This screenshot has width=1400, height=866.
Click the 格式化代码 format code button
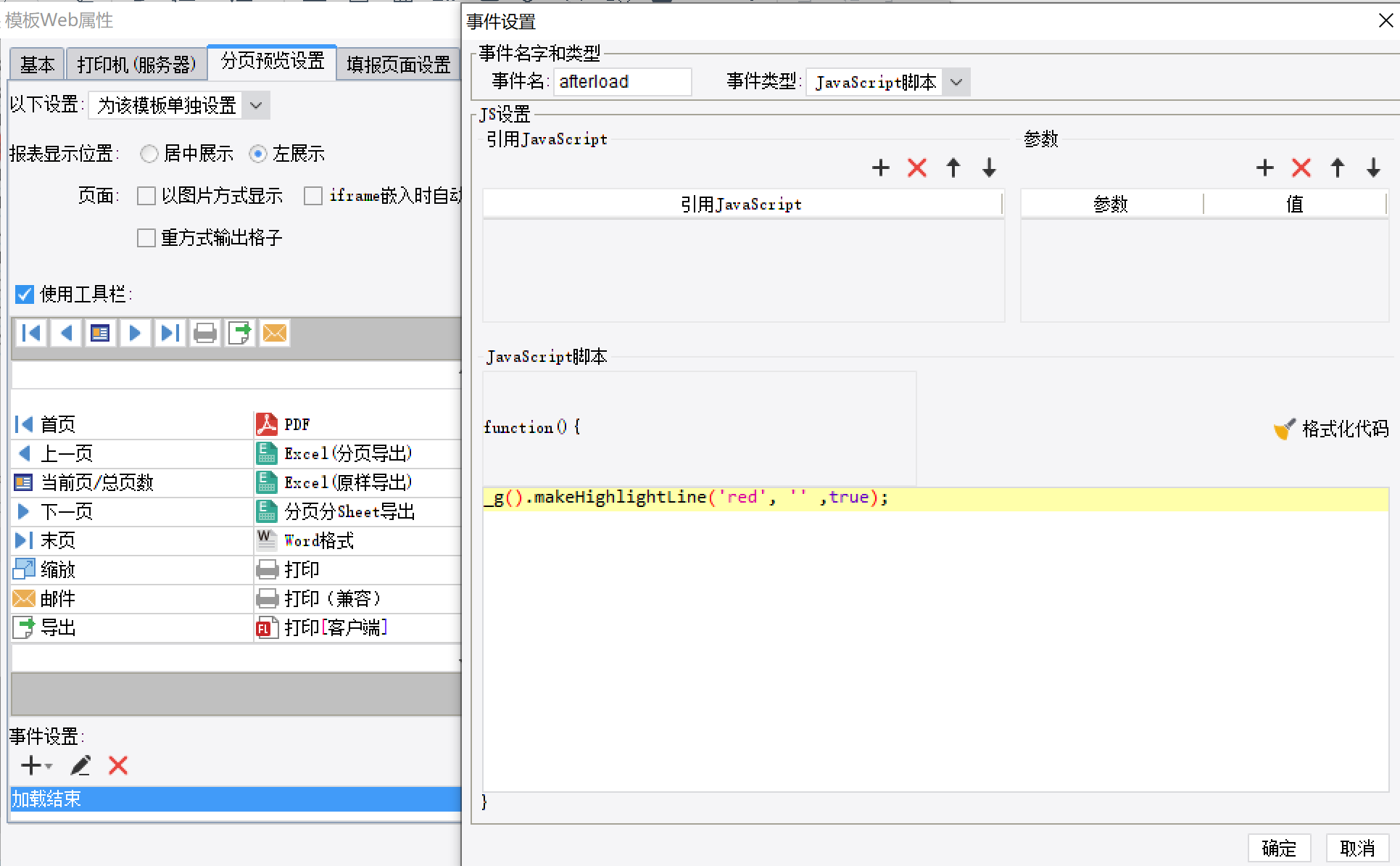click(1331, 429)
